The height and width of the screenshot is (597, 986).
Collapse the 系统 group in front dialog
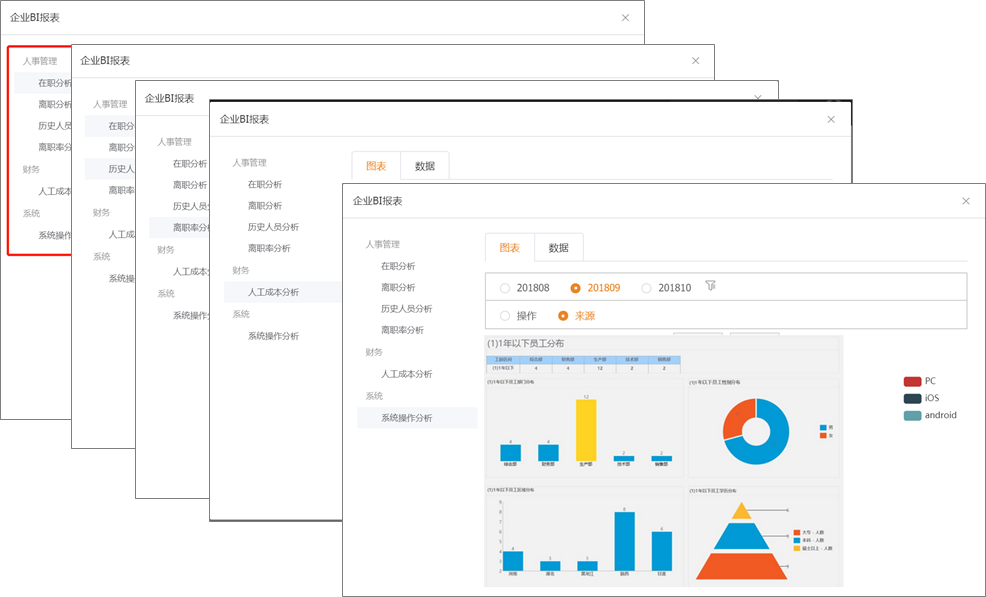pyautogui.click(x=374, y=396)
